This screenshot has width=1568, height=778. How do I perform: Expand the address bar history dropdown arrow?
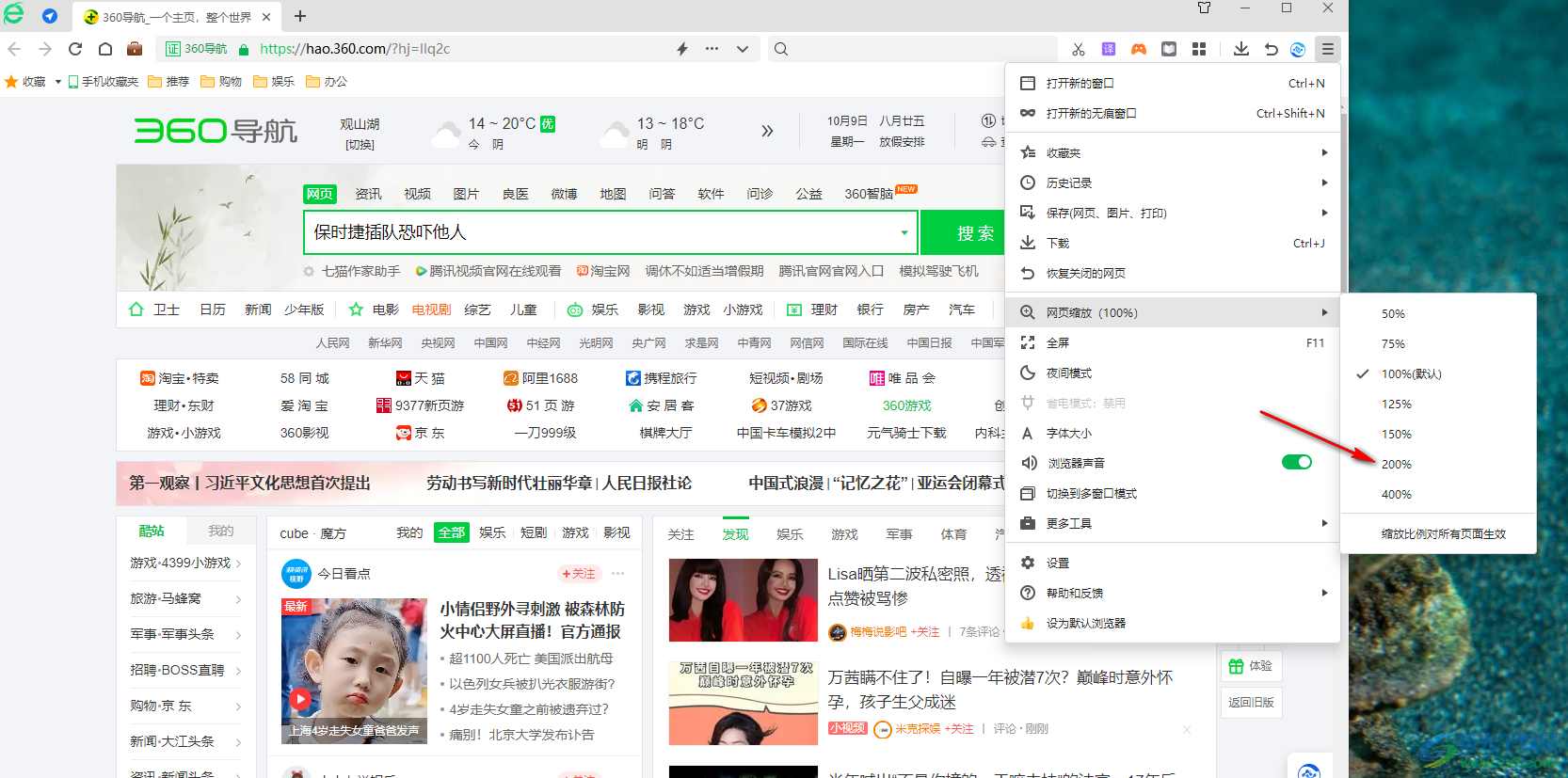pos(743,49)
